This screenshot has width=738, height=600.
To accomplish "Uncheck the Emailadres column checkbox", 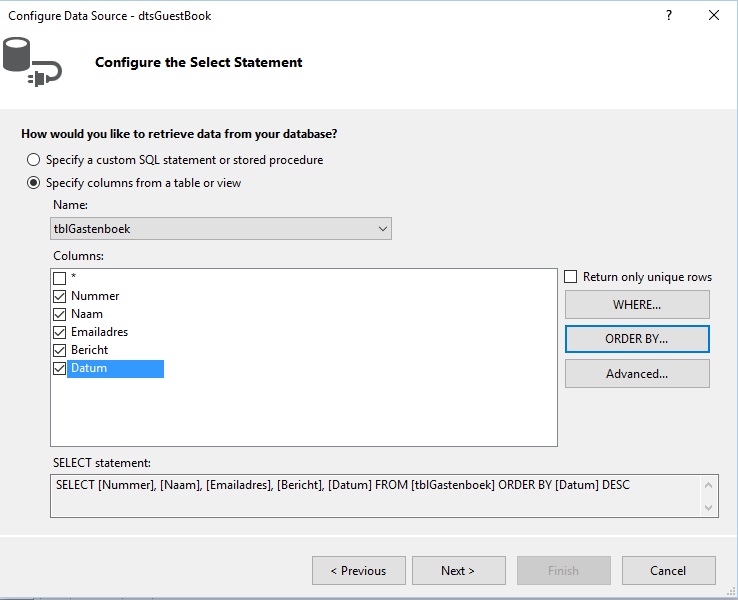I will 59,332.
